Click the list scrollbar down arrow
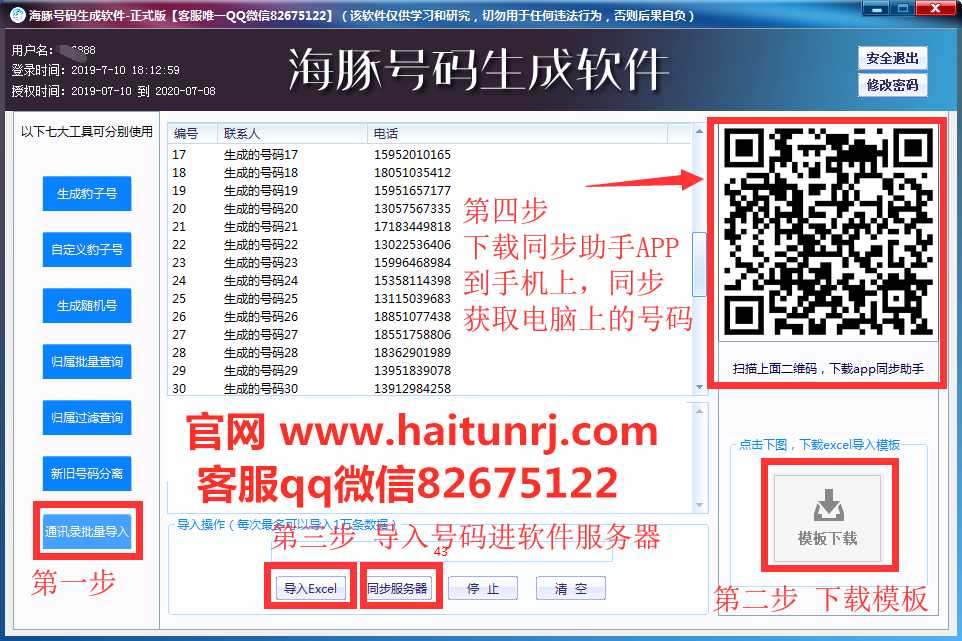 pyautogui.click(x=699, y=387)
